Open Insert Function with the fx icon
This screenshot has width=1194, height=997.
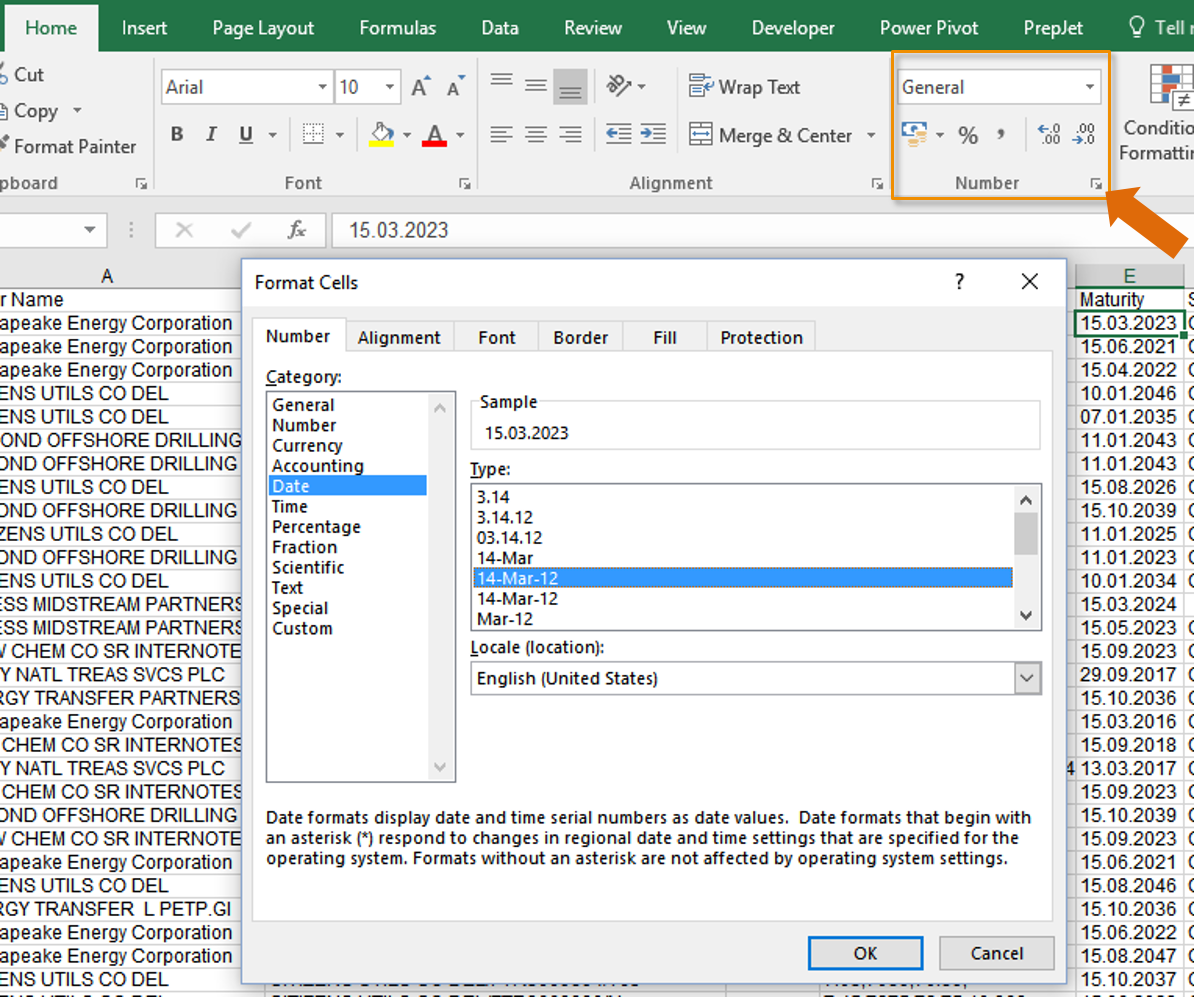[297, 230]
